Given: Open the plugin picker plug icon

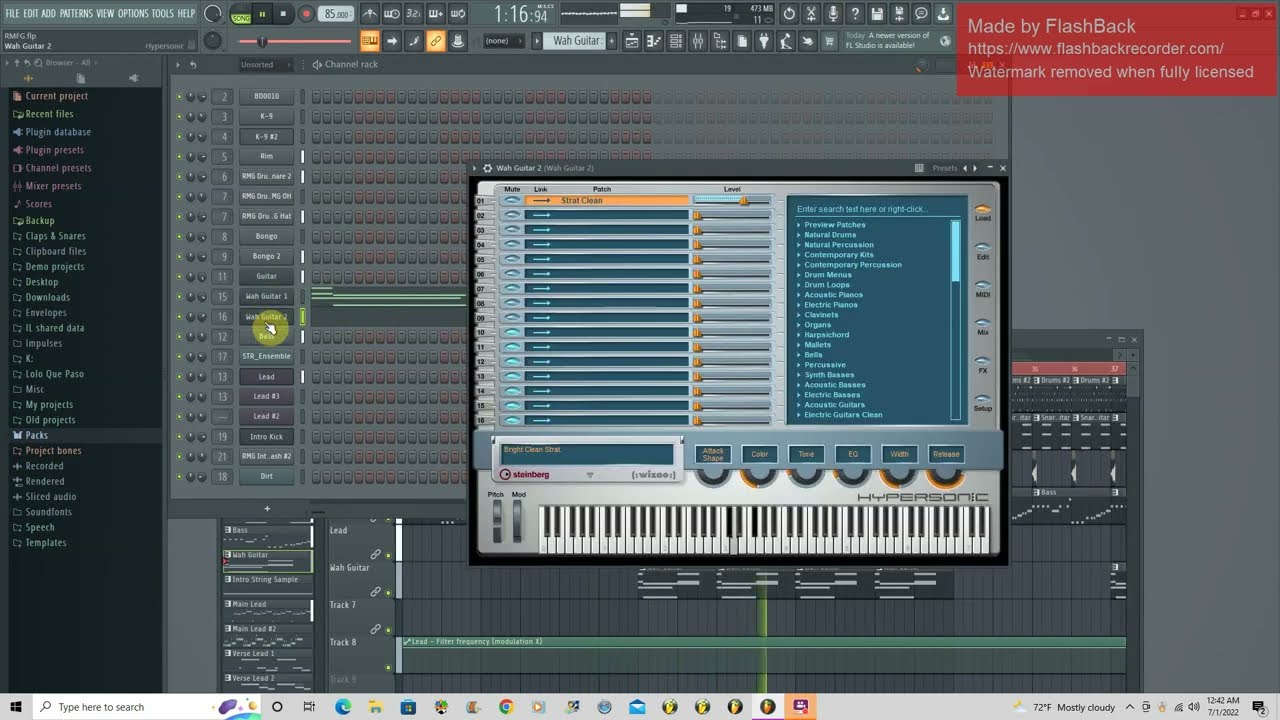Looking at the screenshot, I should pyautogui.click(x=765, y=41).
